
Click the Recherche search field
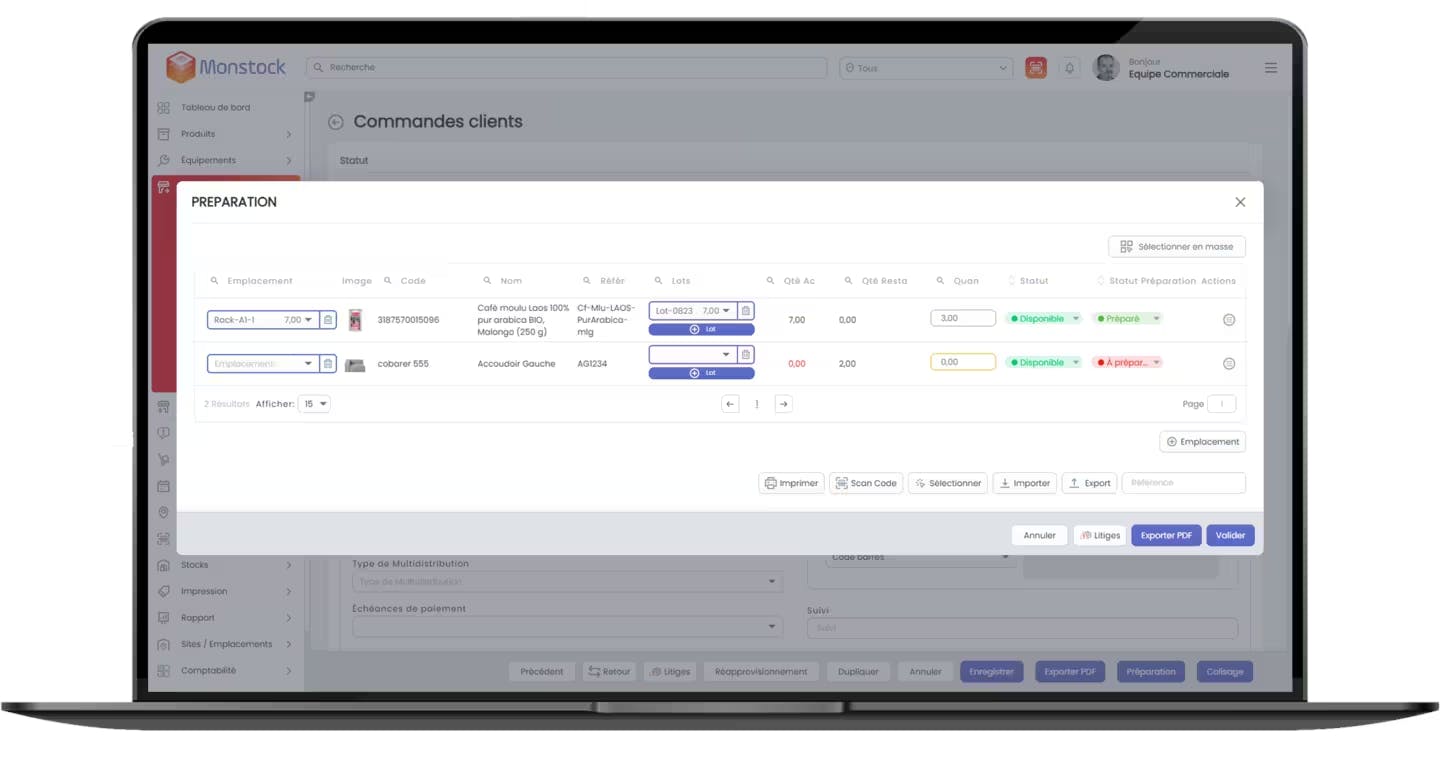tap(567, 68)
